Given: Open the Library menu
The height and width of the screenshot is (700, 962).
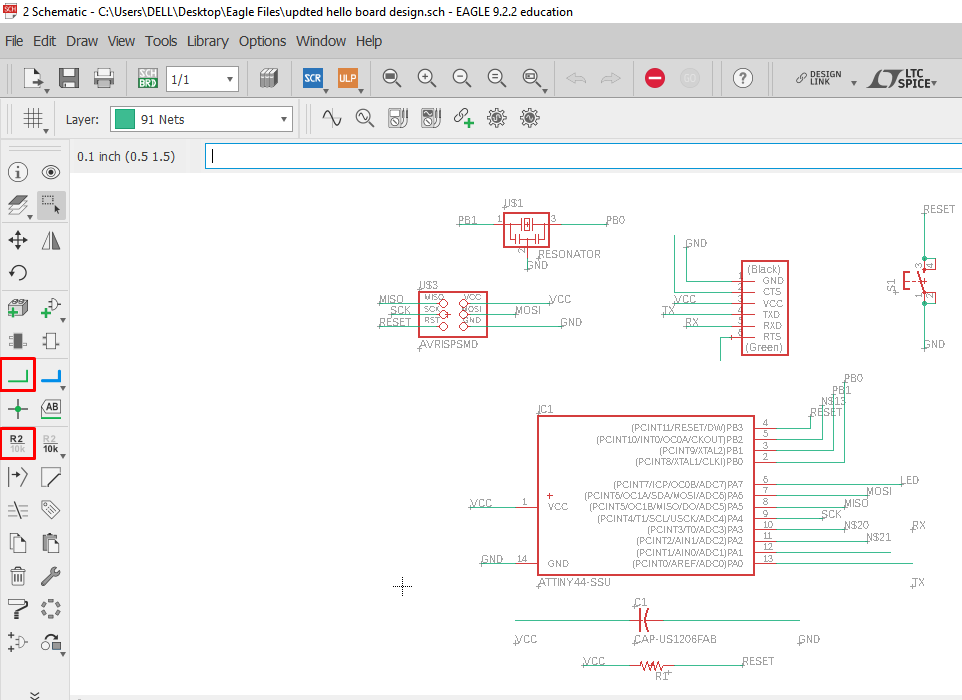Looking at the screenshot, I should click(207, 41).
